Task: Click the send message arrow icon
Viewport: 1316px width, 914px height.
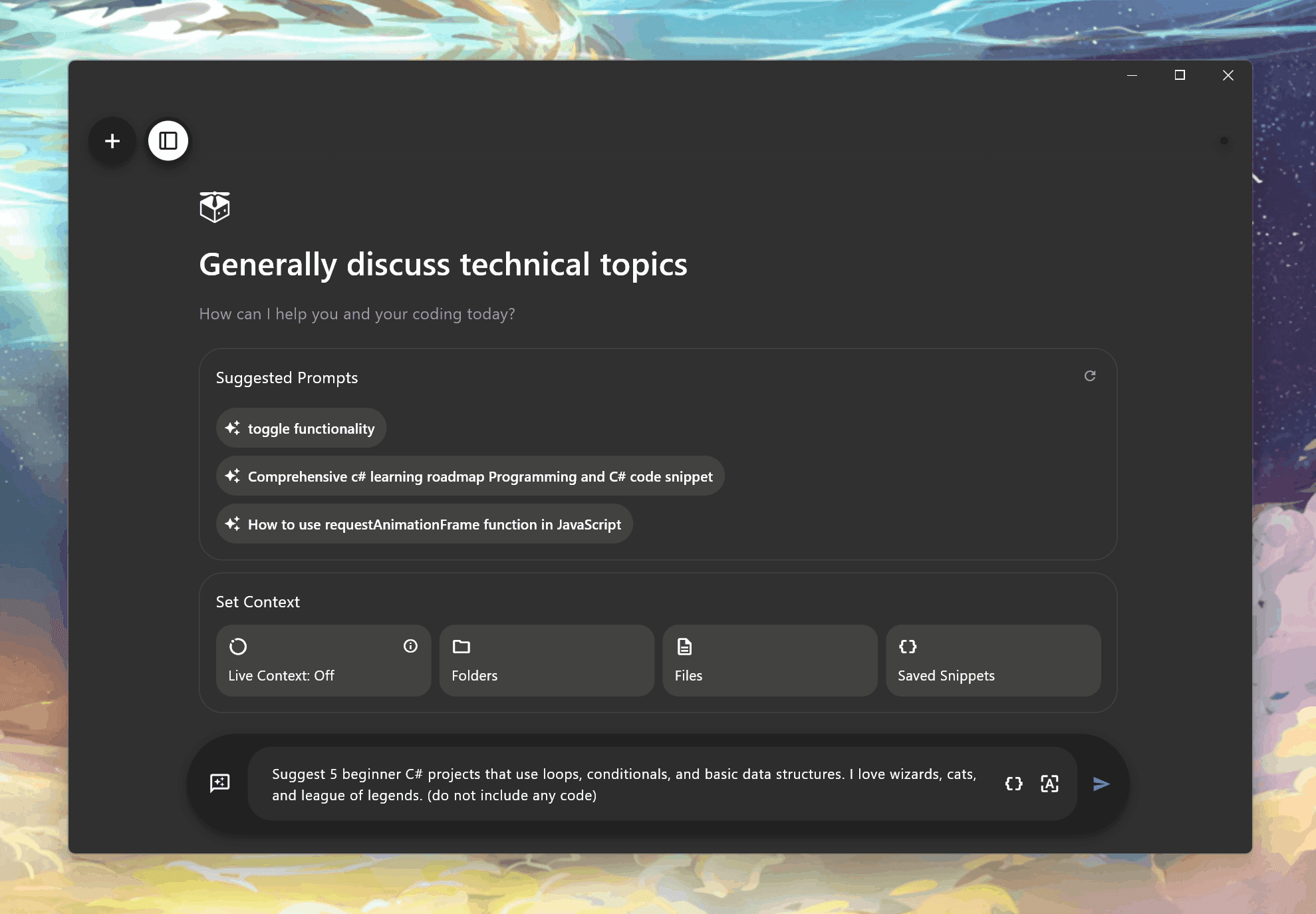Action: tap(1100, 783)
